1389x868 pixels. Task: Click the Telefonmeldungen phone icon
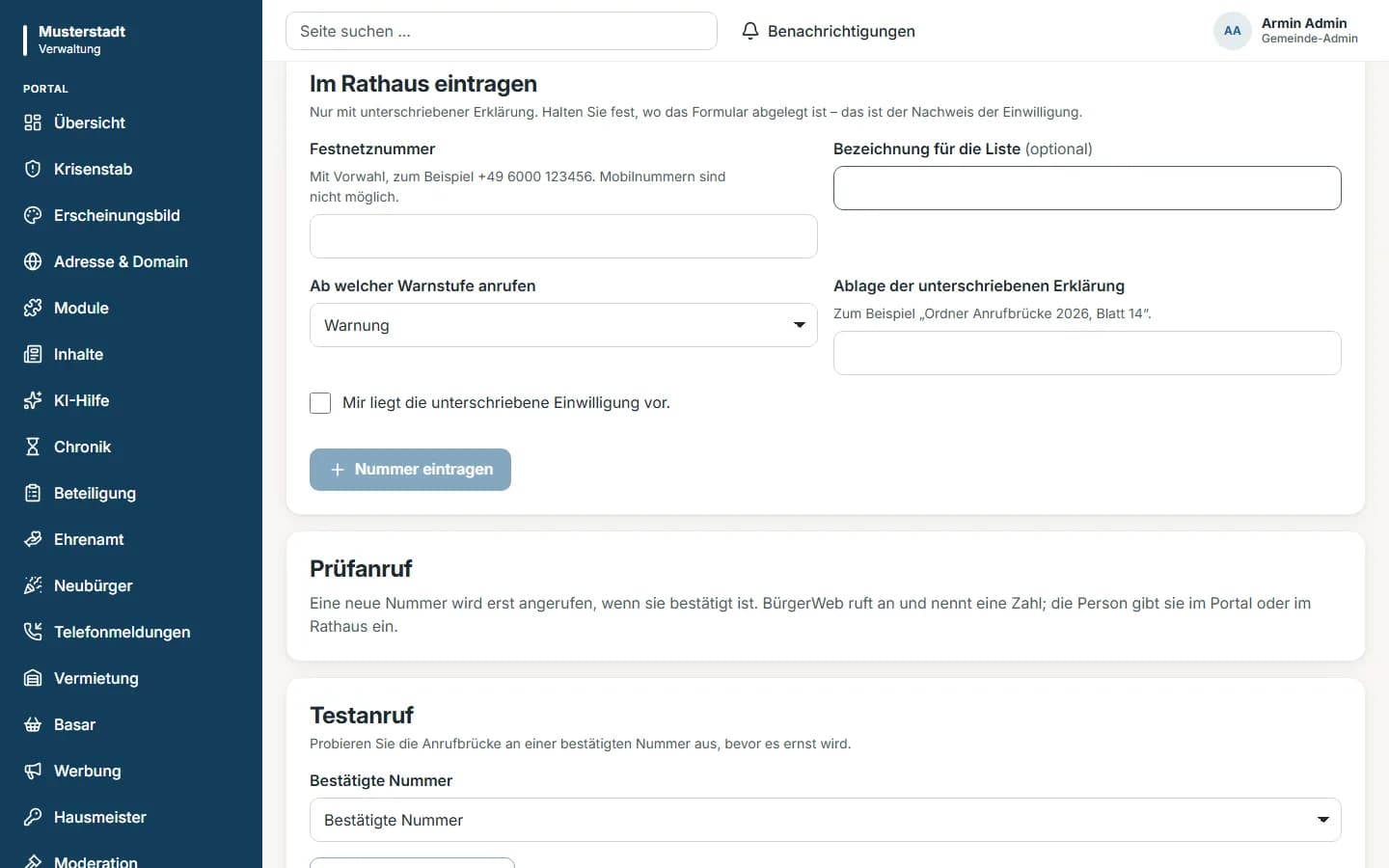pos(33,632)
